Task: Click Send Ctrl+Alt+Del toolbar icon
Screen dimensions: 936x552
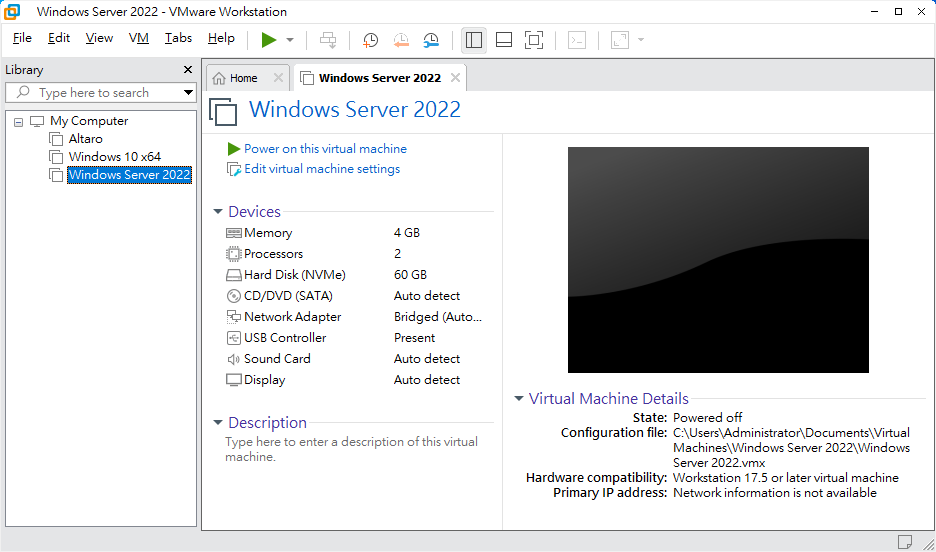Action: pos(328,40)
